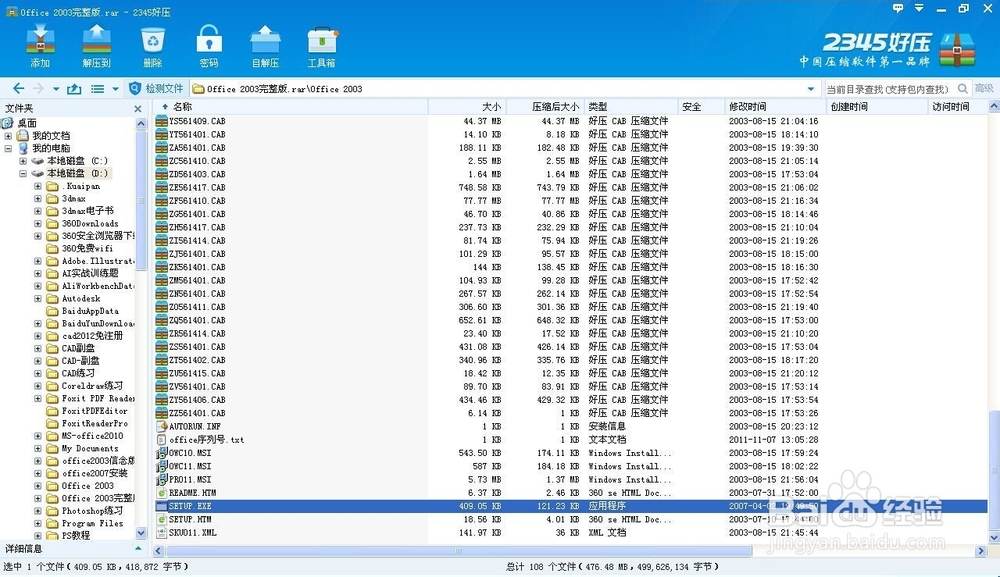
Task: Click the folder tree scroll-down arrow
Action: (141, 533)
